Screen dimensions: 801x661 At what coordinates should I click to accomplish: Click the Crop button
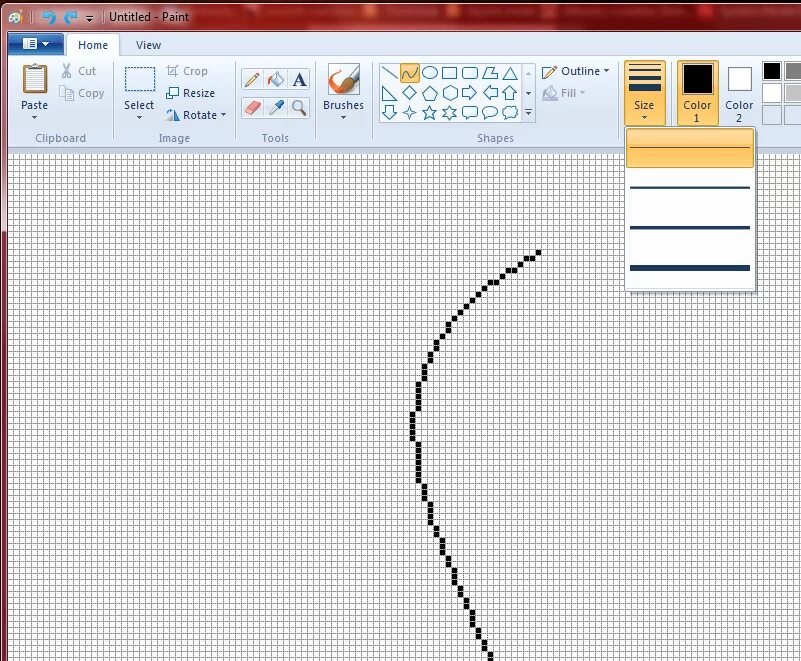pos(187,71)
